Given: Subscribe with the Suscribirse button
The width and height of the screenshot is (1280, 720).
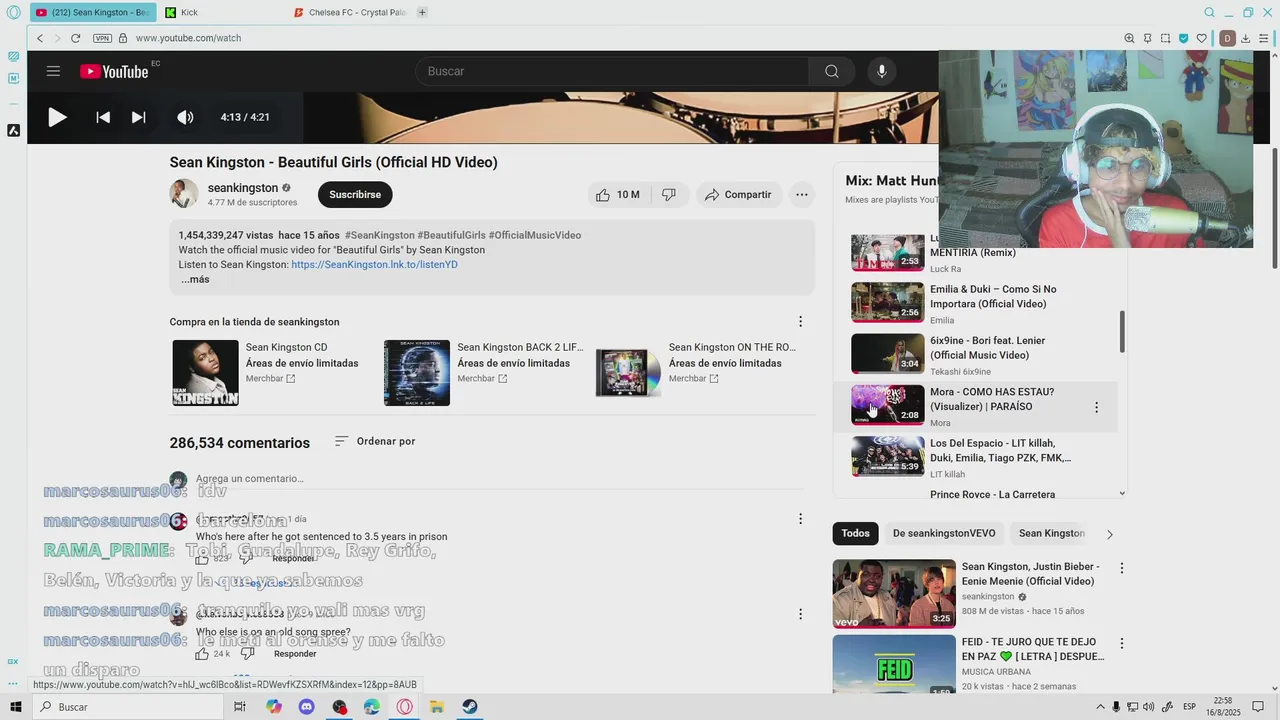Looking at the screenshot, I should point(355,195).
